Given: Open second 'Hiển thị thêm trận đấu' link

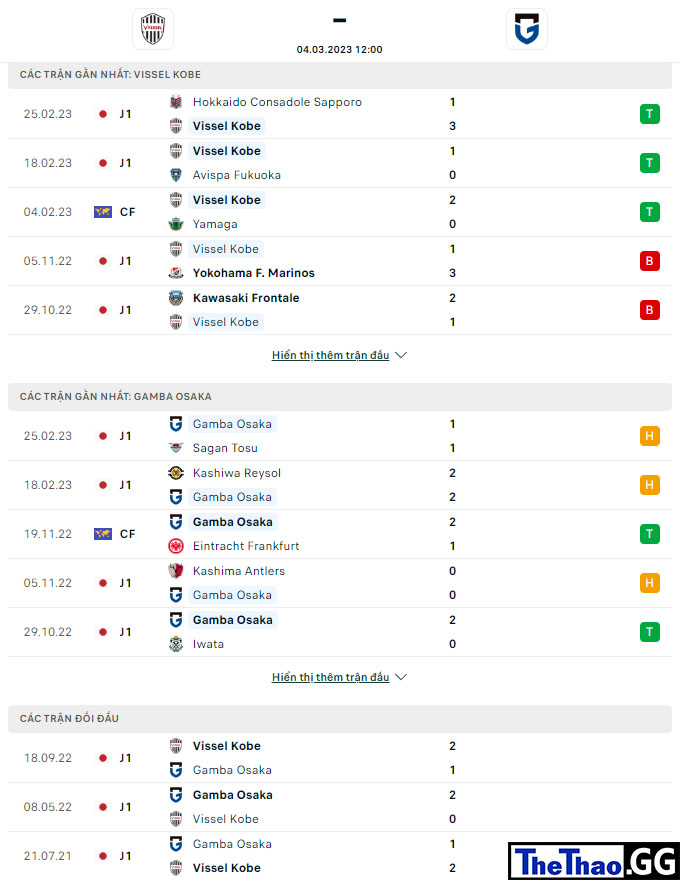Looking at the screenshot, I should click(x=330, y=677).
